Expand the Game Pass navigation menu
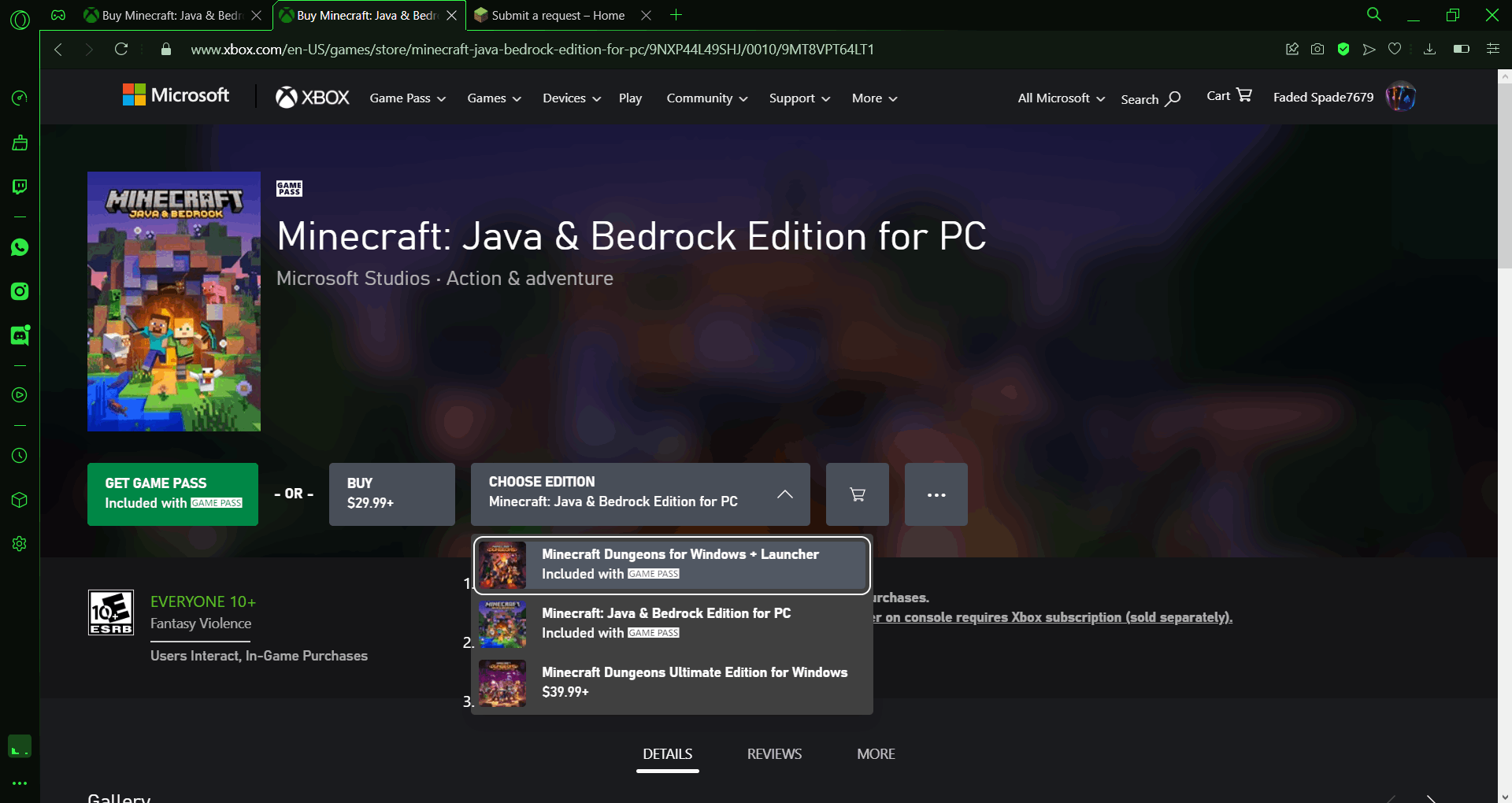1512x803 pixels. coord(407,98)
